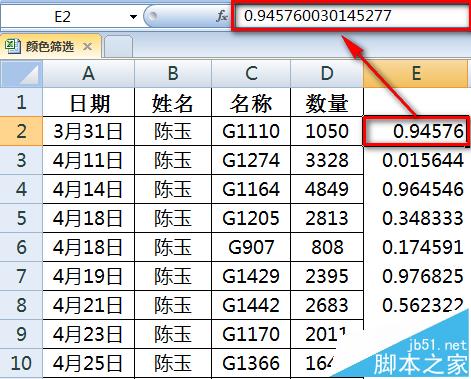This screenshot has width=471, height=379.
Task: Select row 4 header
Action: coord(21,189)
